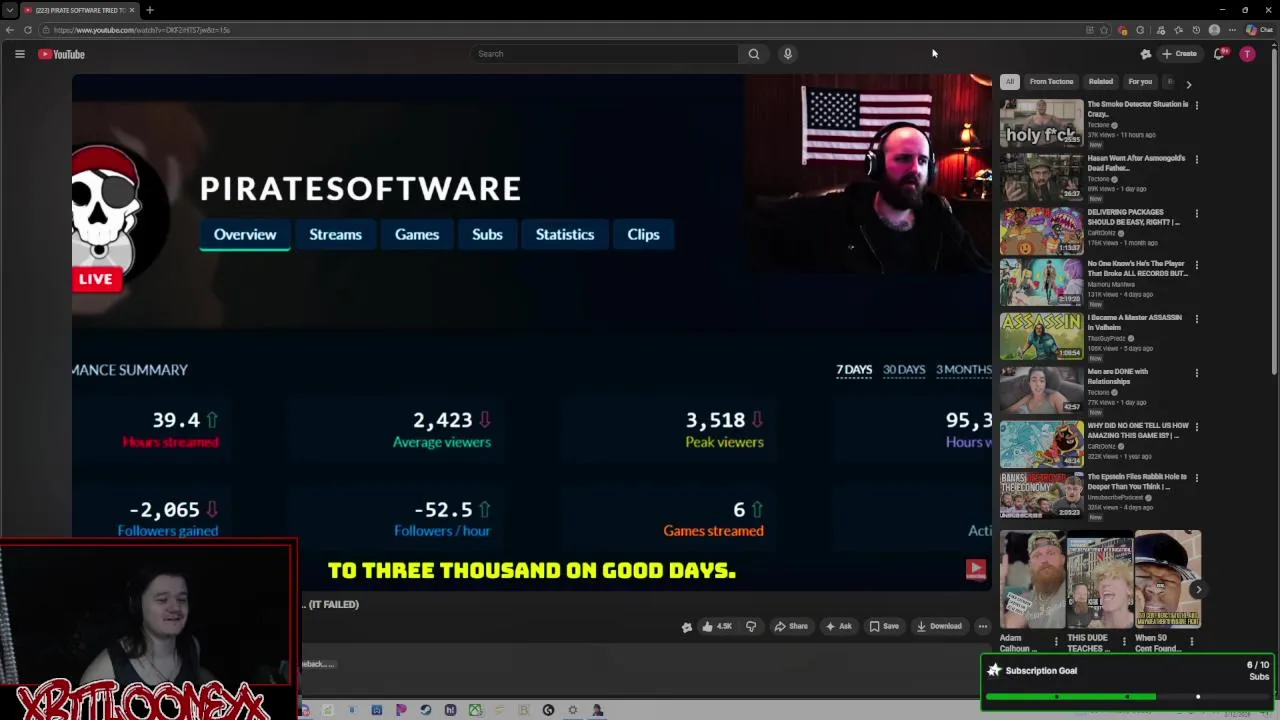1280x720 pixels.
Task: Switch to the PIRATE SOFTWARE browser tab
Action: click(78, 10)
